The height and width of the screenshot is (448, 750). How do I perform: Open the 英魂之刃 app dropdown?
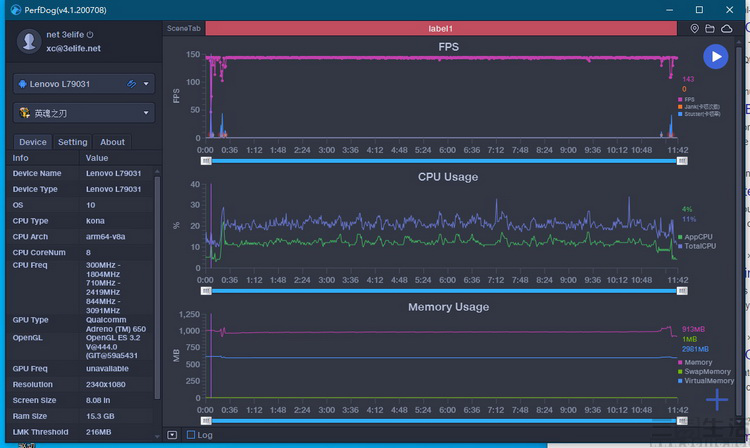coord(84,113)
